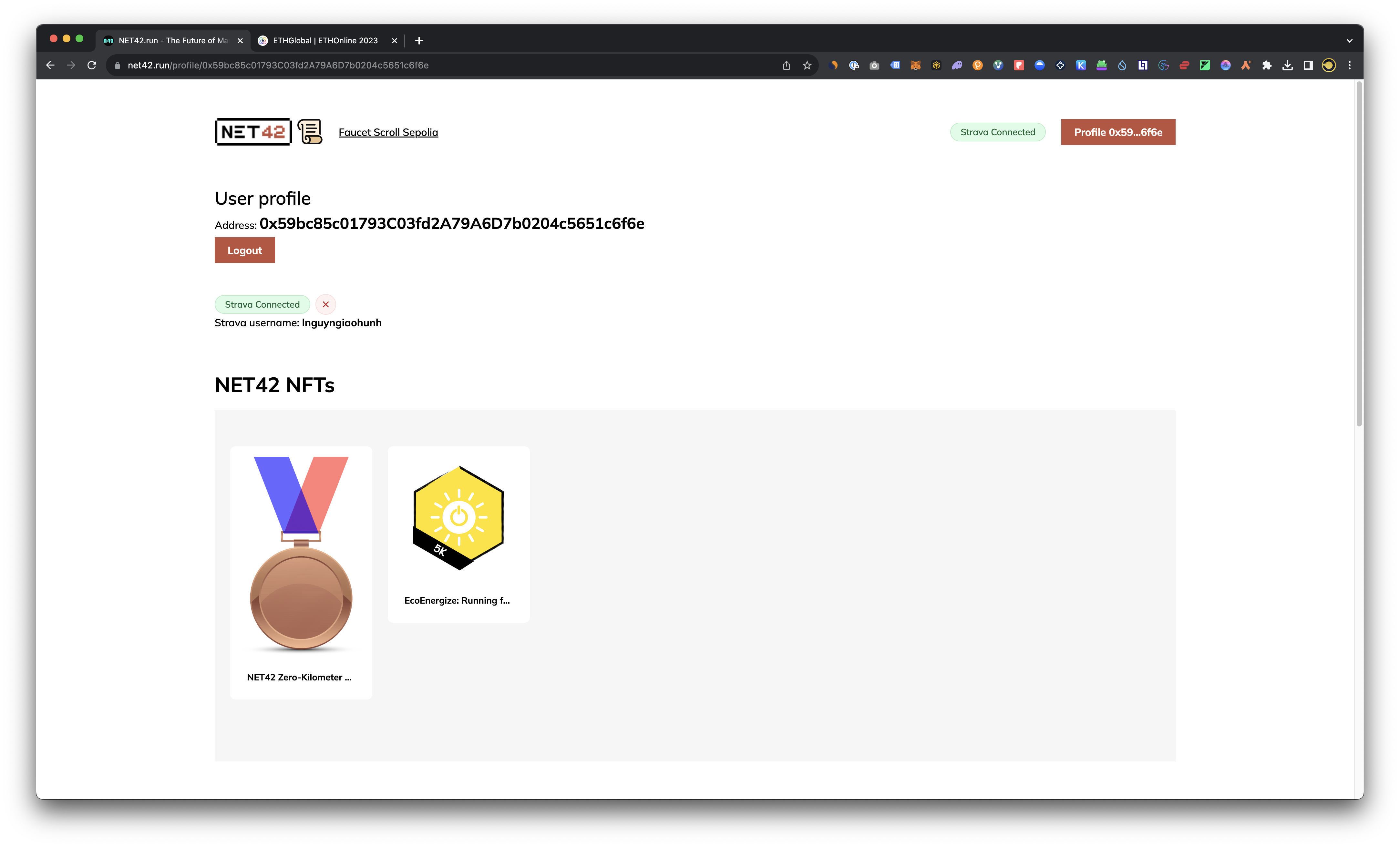Image resolution: width=1400 pixels, height=847 pixels.
Task: Expand the tab search chevron
Action: click(1349, 41)
